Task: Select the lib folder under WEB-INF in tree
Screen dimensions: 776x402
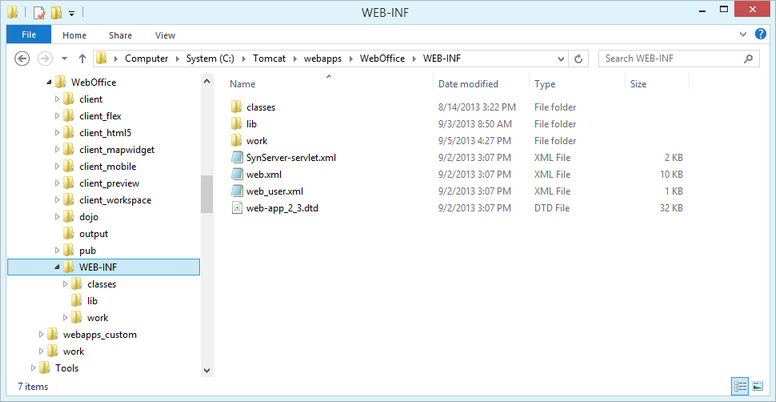Action: 92,301
